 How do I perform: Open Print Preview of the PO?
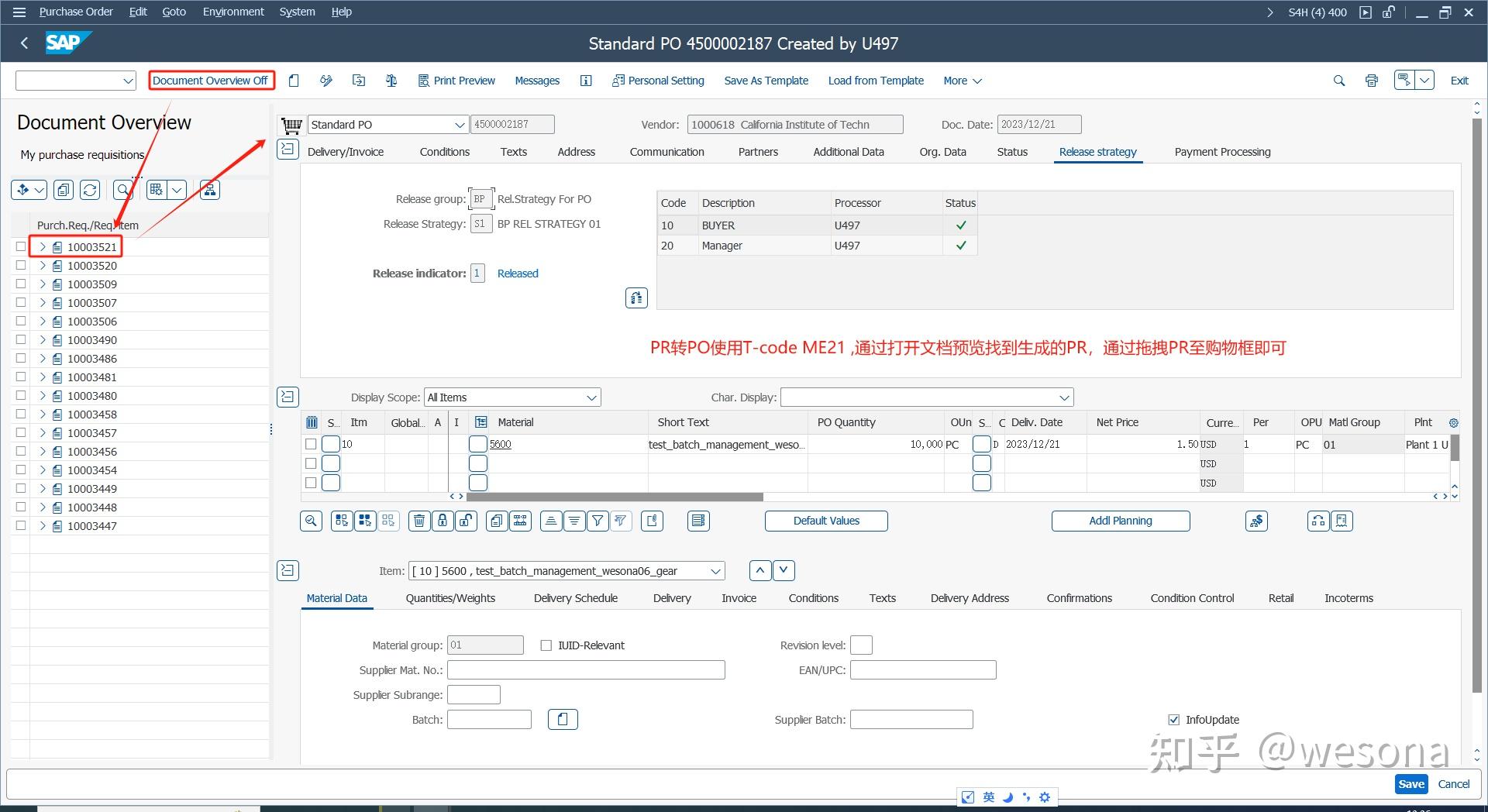click(456, 80)
